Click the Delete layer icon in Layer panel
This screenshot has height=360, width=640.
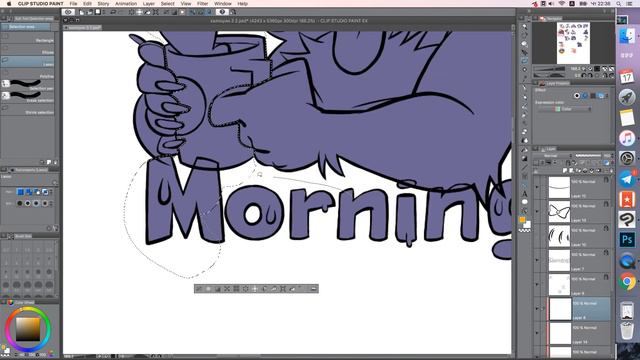(611, 171)
